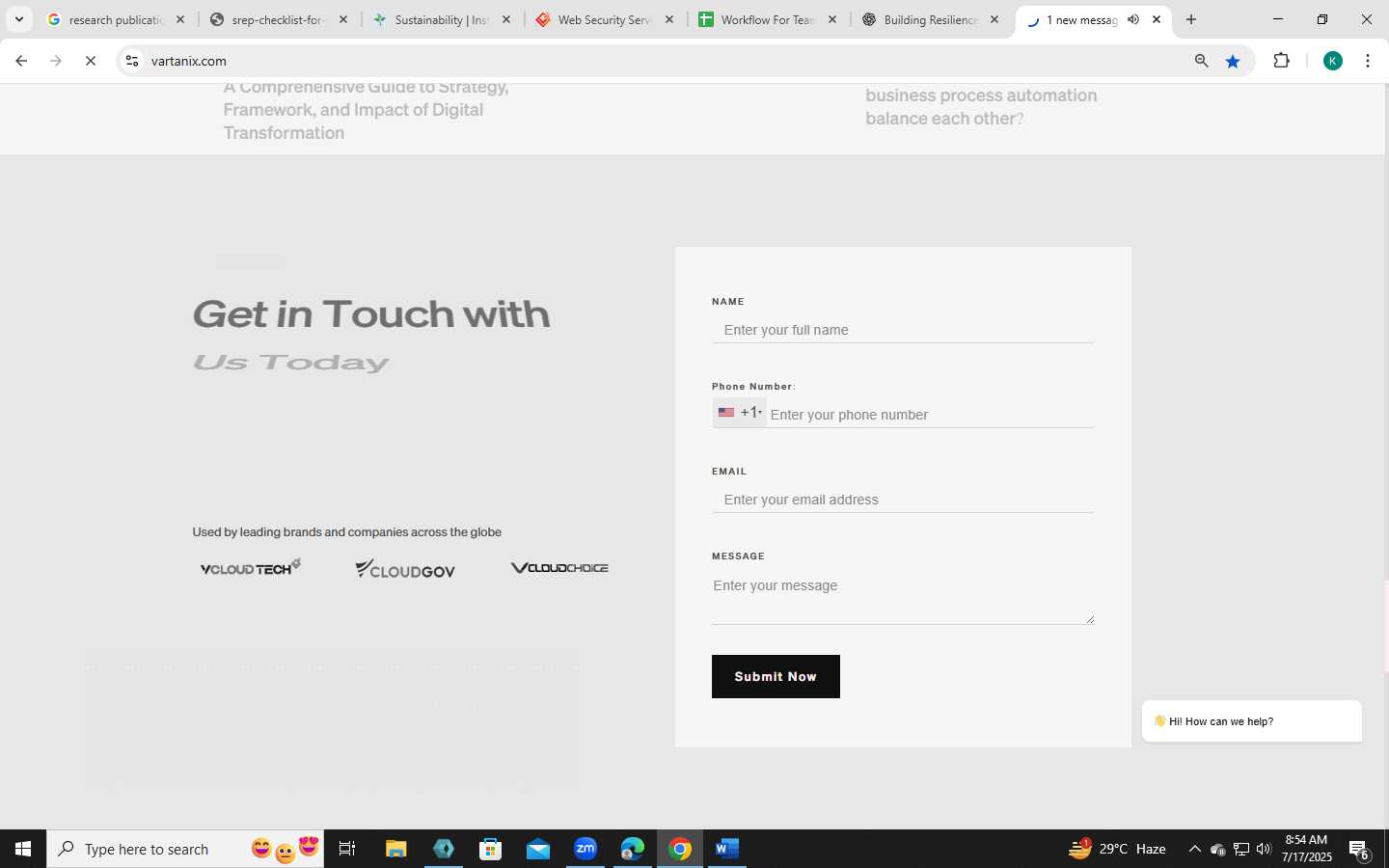Switch to the Web Security Services tab
Screen dimensions: 1389x868
[605, 19]
